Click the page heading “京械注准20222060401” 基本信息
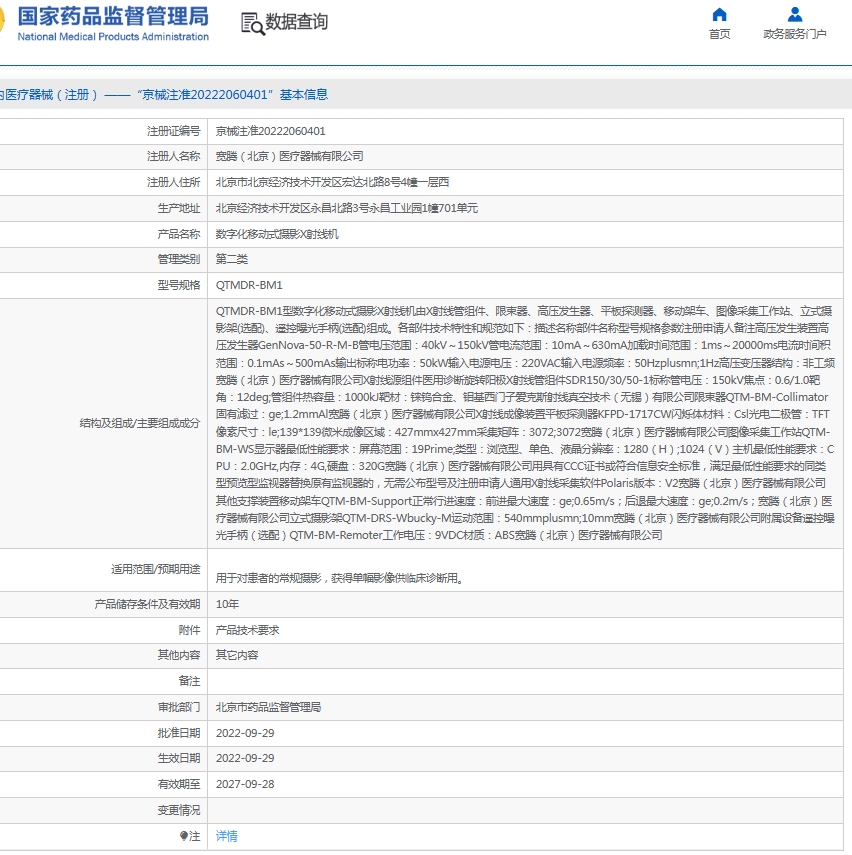The width and height of the screenshot is (852, 855). tap(232, 94)
